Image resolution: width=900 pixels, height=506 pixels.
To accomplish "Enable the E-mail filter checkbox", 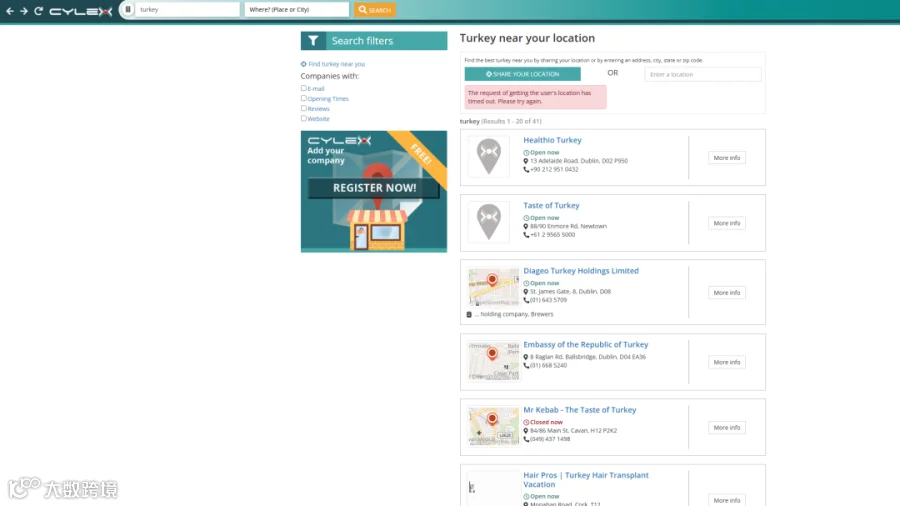I will (x=304, y=88).
